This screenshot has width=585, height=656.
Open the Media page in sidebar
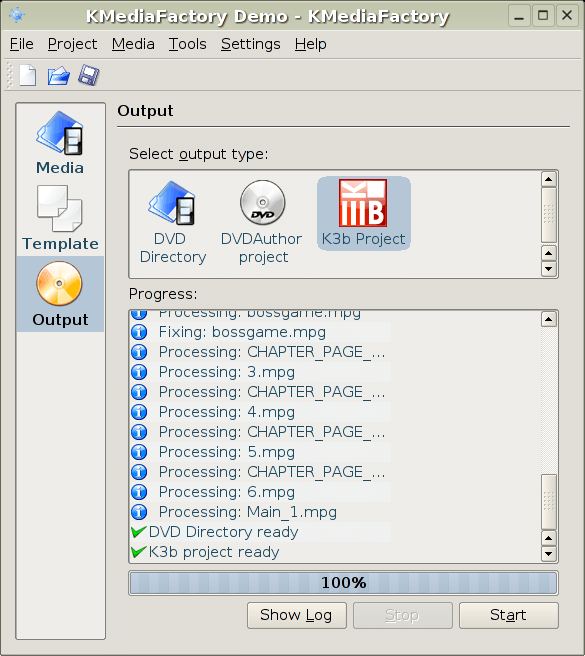point(60,142)
